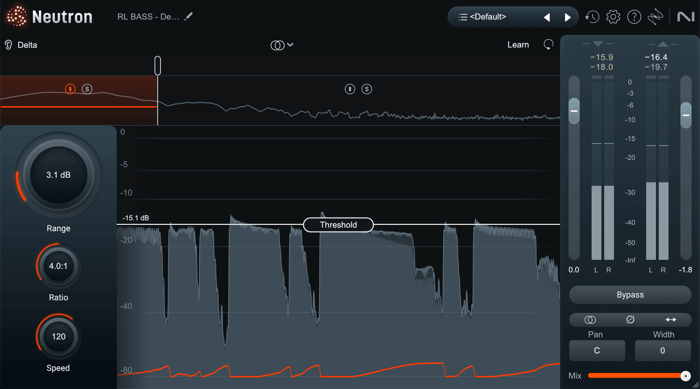Click input gain readout 0.0
This screenshot has height=389, width=700.
pos(574,270)
